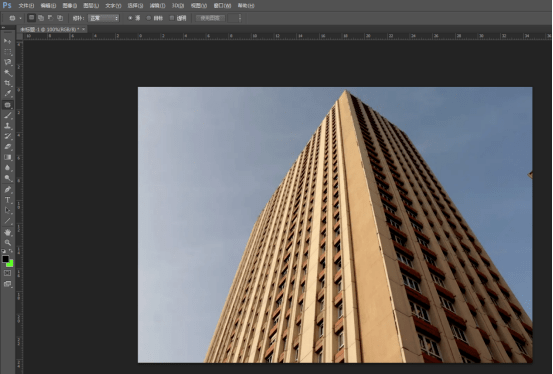Open the 滤镜(T) Filter menu
The height and width of the screenshot is (374, 553).
157,6
